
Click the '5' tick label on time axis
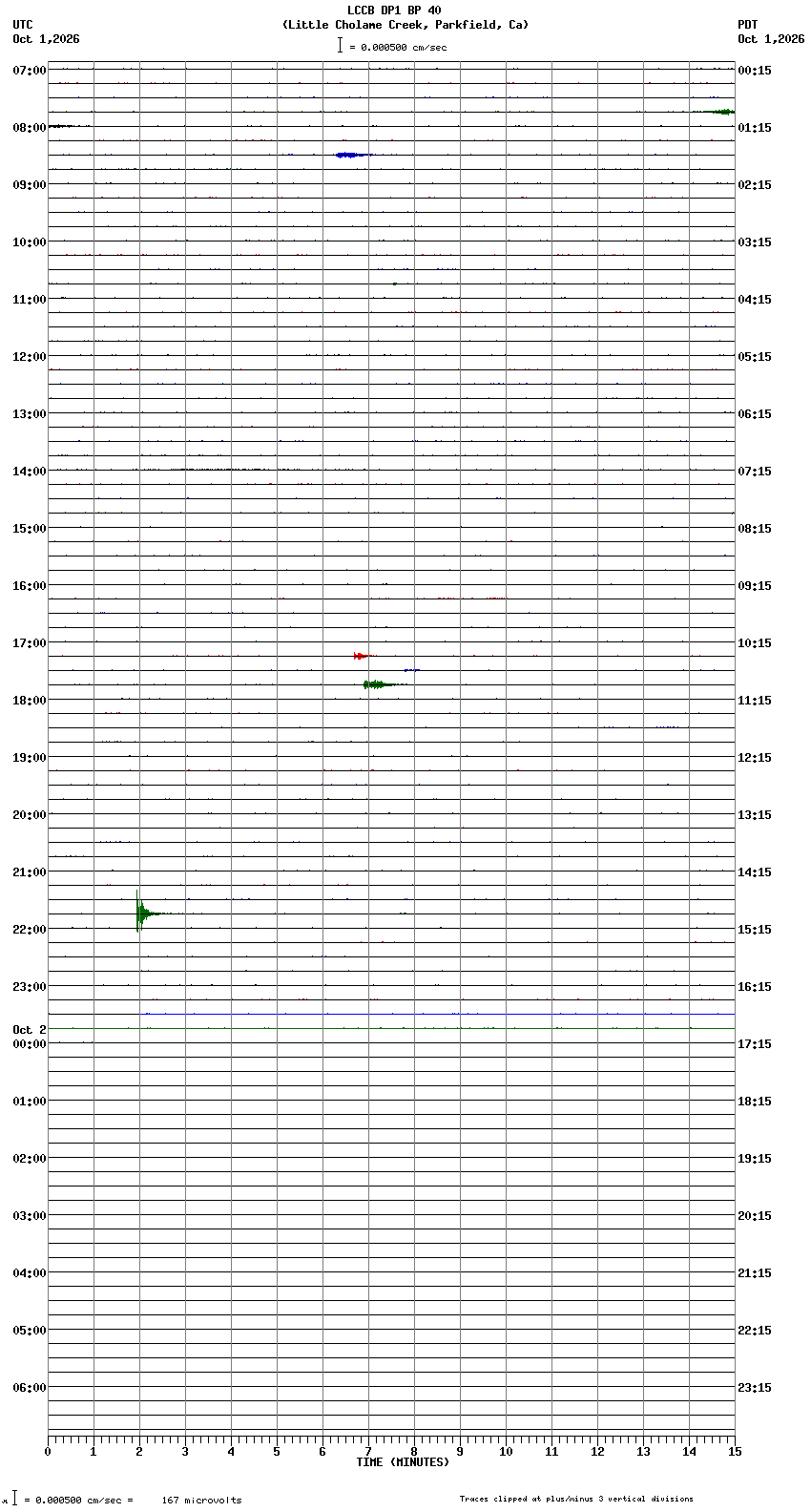click(277, 1452)
